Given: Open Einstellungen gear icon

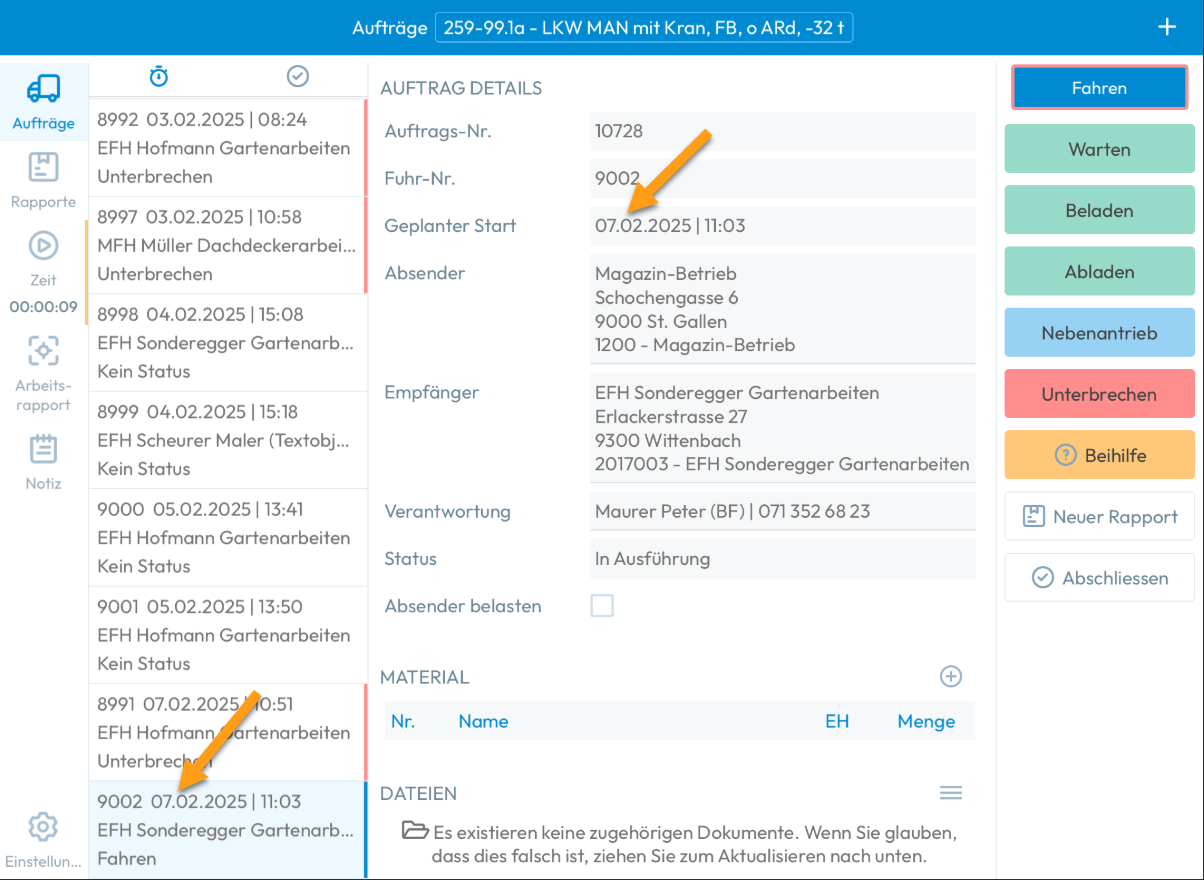Looking at the screenshot, I should (x=43, y=827).
